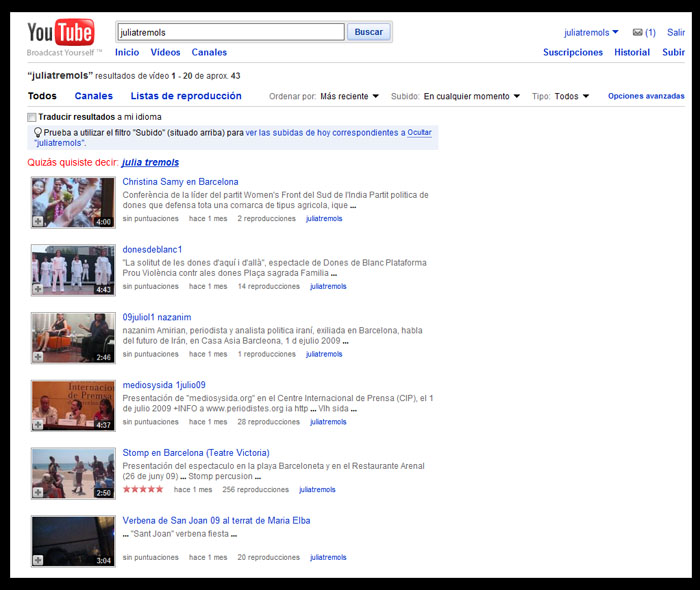
Task: Open Opciones avanzadas
Action: pyautogui.click(x=646, y=96)
